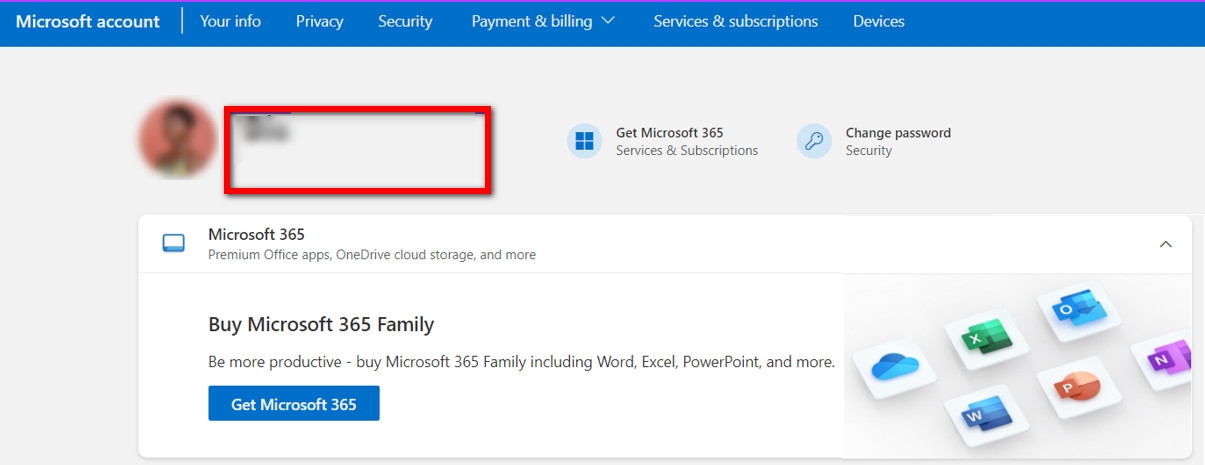Collapse the Microsoft 365 card chevron

click(1165, 244)
